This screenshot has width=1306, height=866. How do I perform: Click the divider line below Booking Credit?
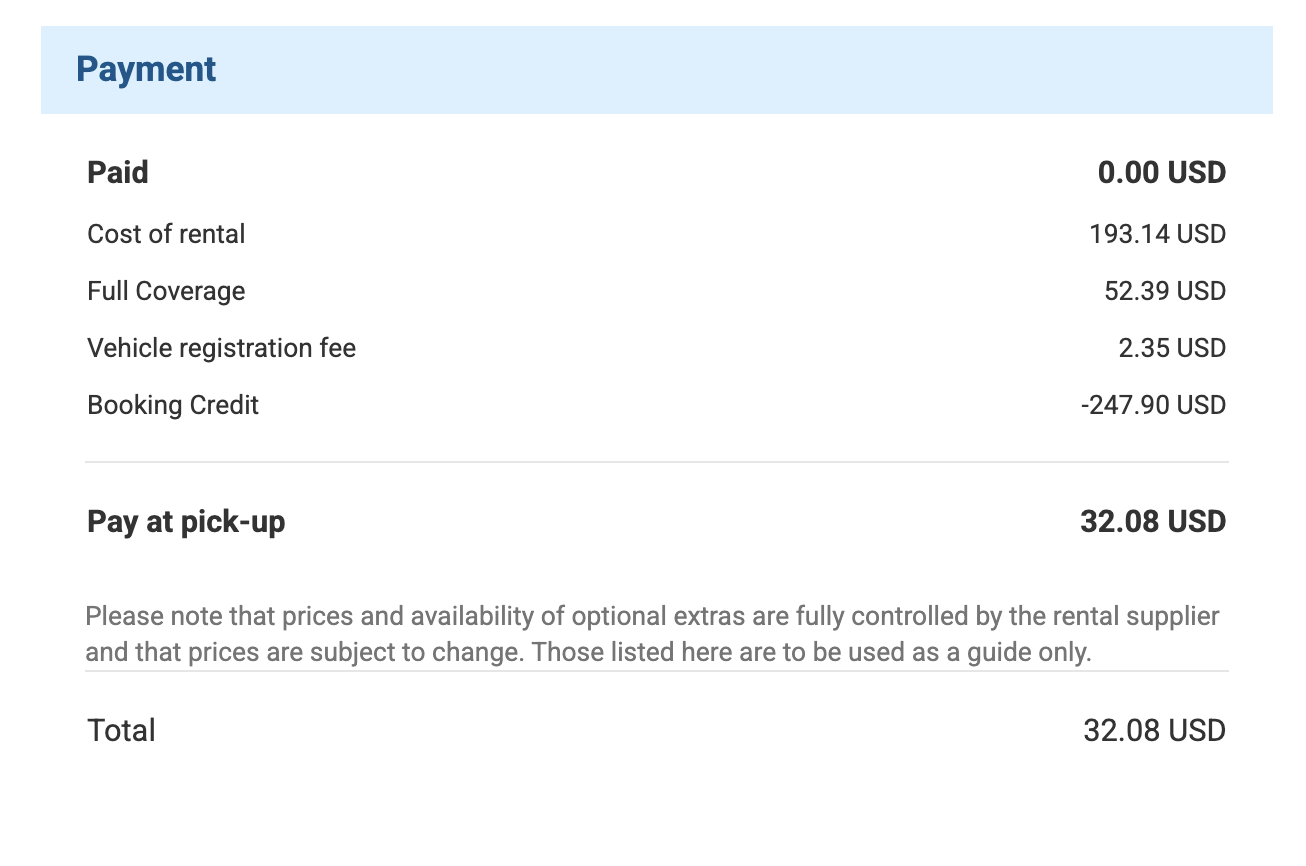(656, 462)
